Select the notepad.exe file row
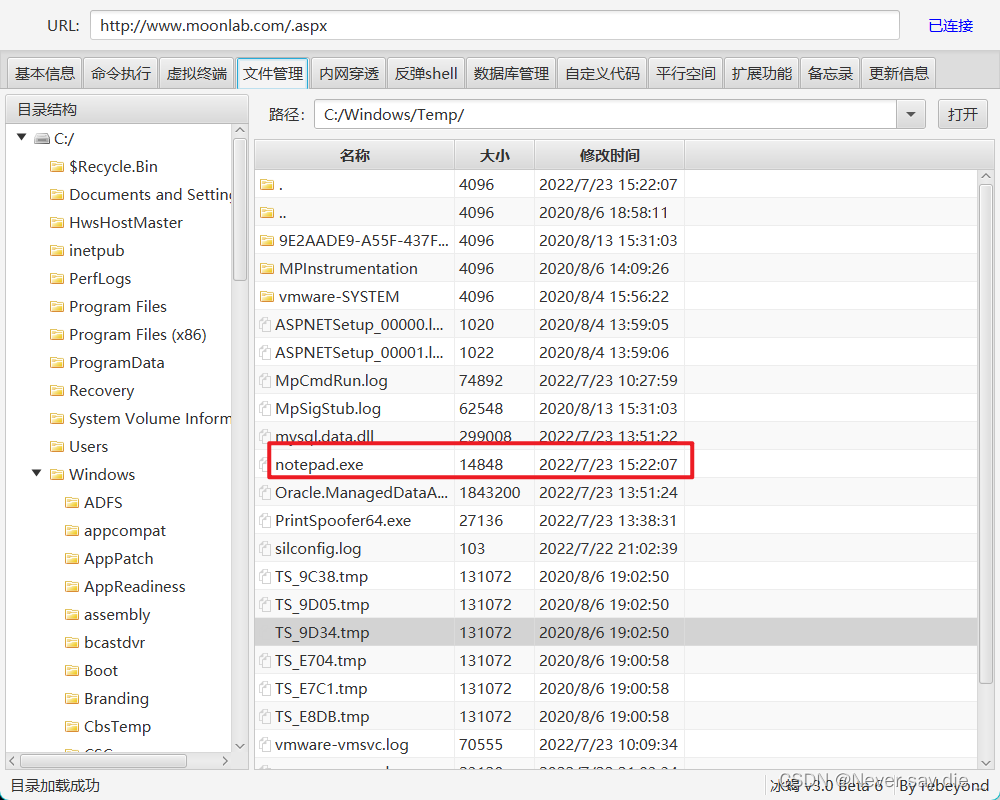Viewport: 1000px width, 800px height. 616,464
